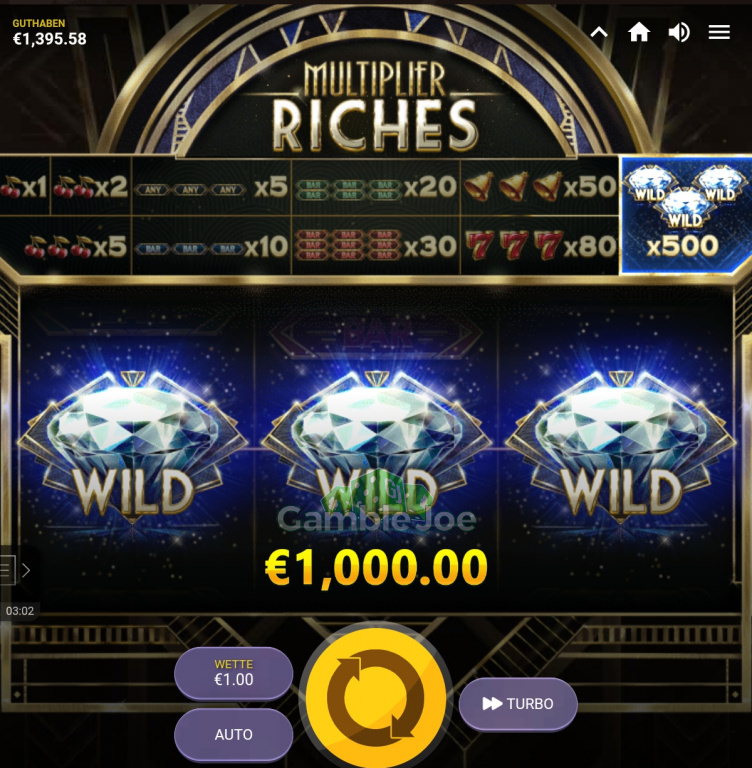Go to the home lobby icon
752x768 pixels.
[639, 33]
